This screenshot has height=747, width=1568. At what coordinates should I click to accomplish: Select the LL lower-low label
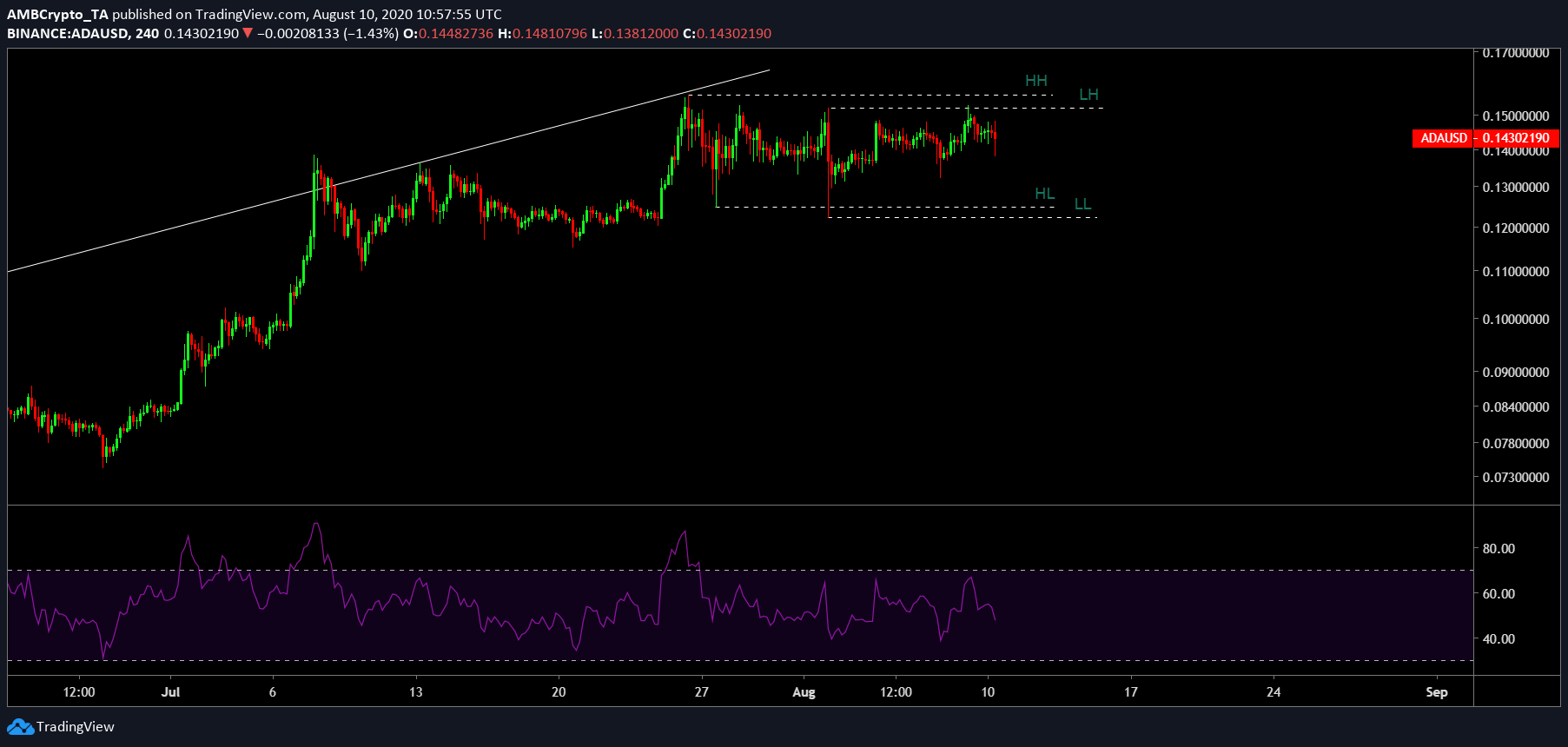tap(1082, 204)
